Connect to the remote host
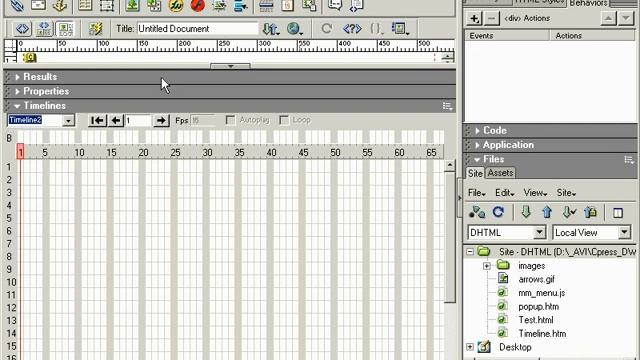Screen dimensions: 640x360 pyautogui.click(x=477, y=212)
